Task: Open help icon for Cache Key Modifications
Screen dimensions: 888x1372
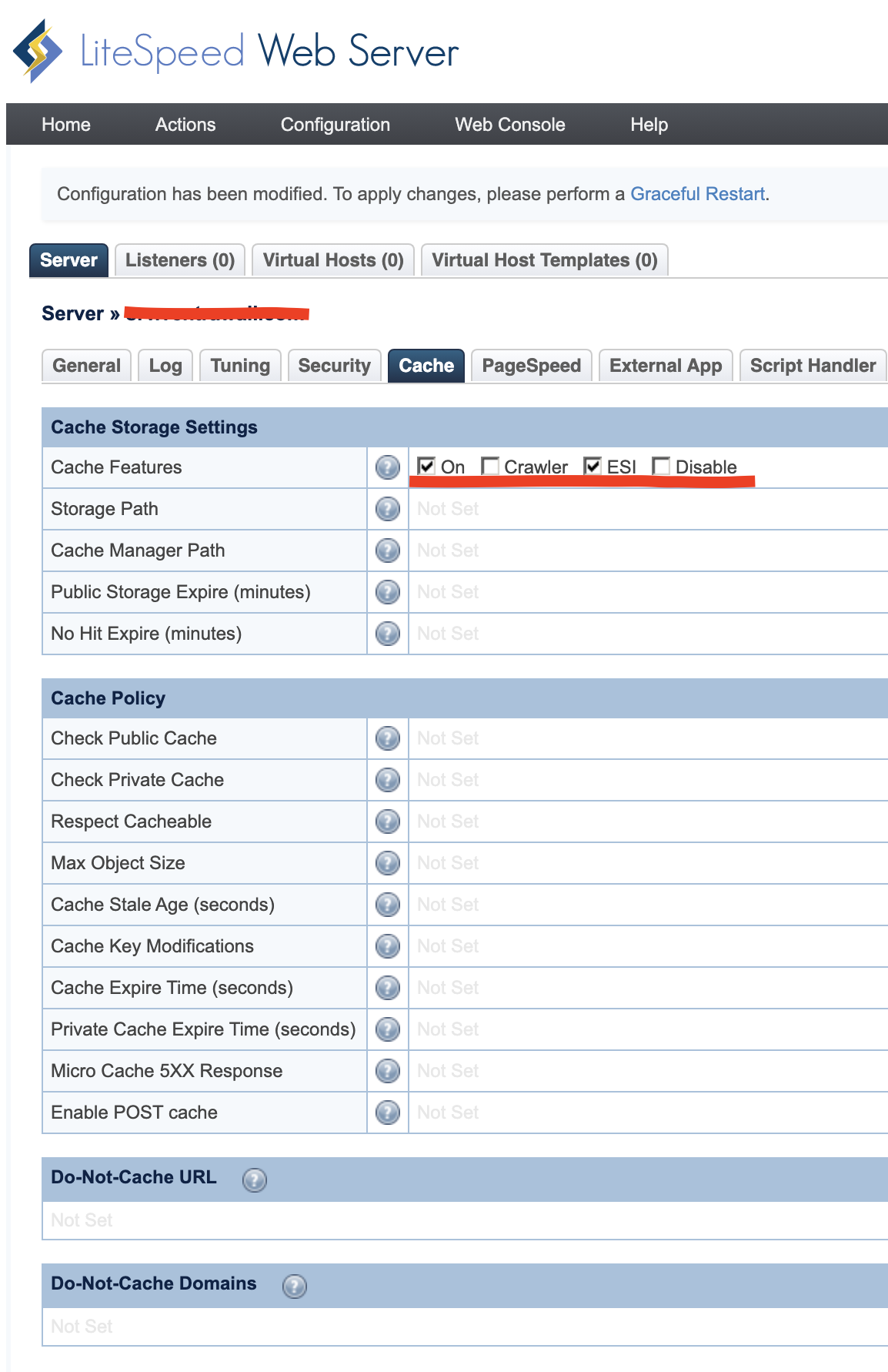Action: [x=388, y=946]
